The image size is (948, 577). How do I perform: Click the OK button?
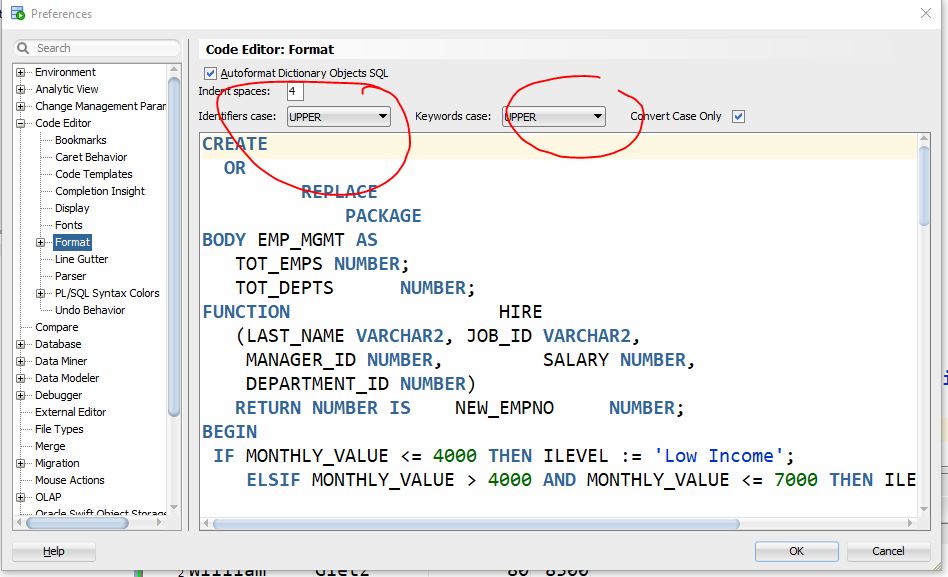click(796, 551)
